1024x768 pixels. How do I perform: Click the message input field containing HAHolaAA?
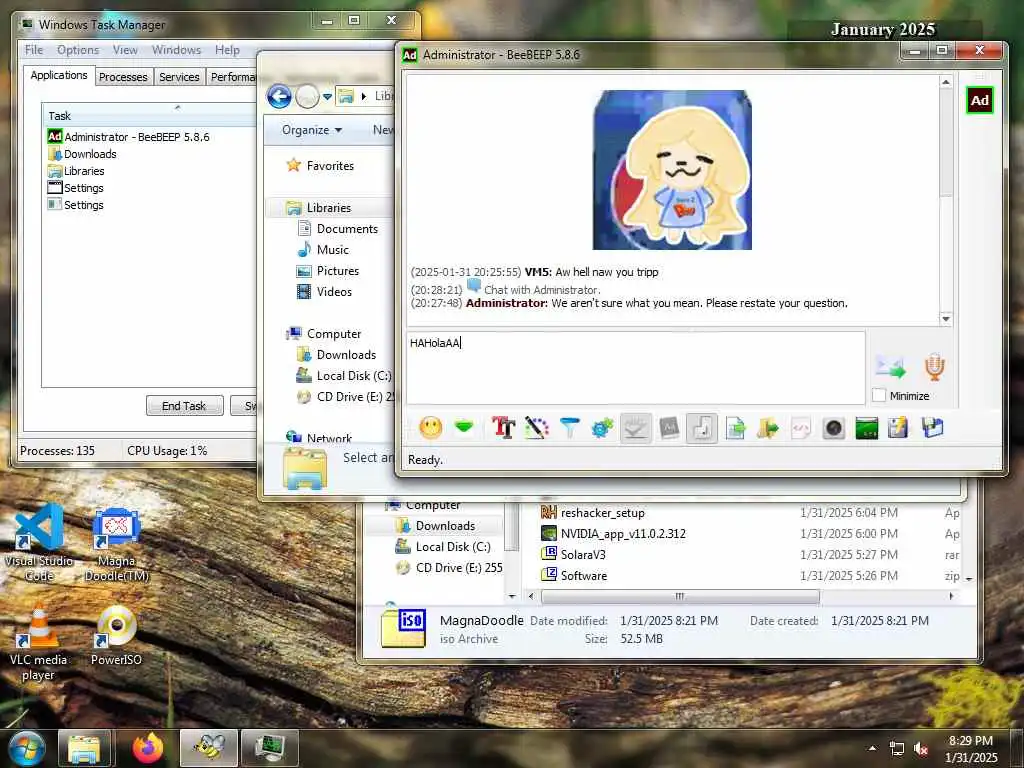pyautogui.click(x=635, y=368)
